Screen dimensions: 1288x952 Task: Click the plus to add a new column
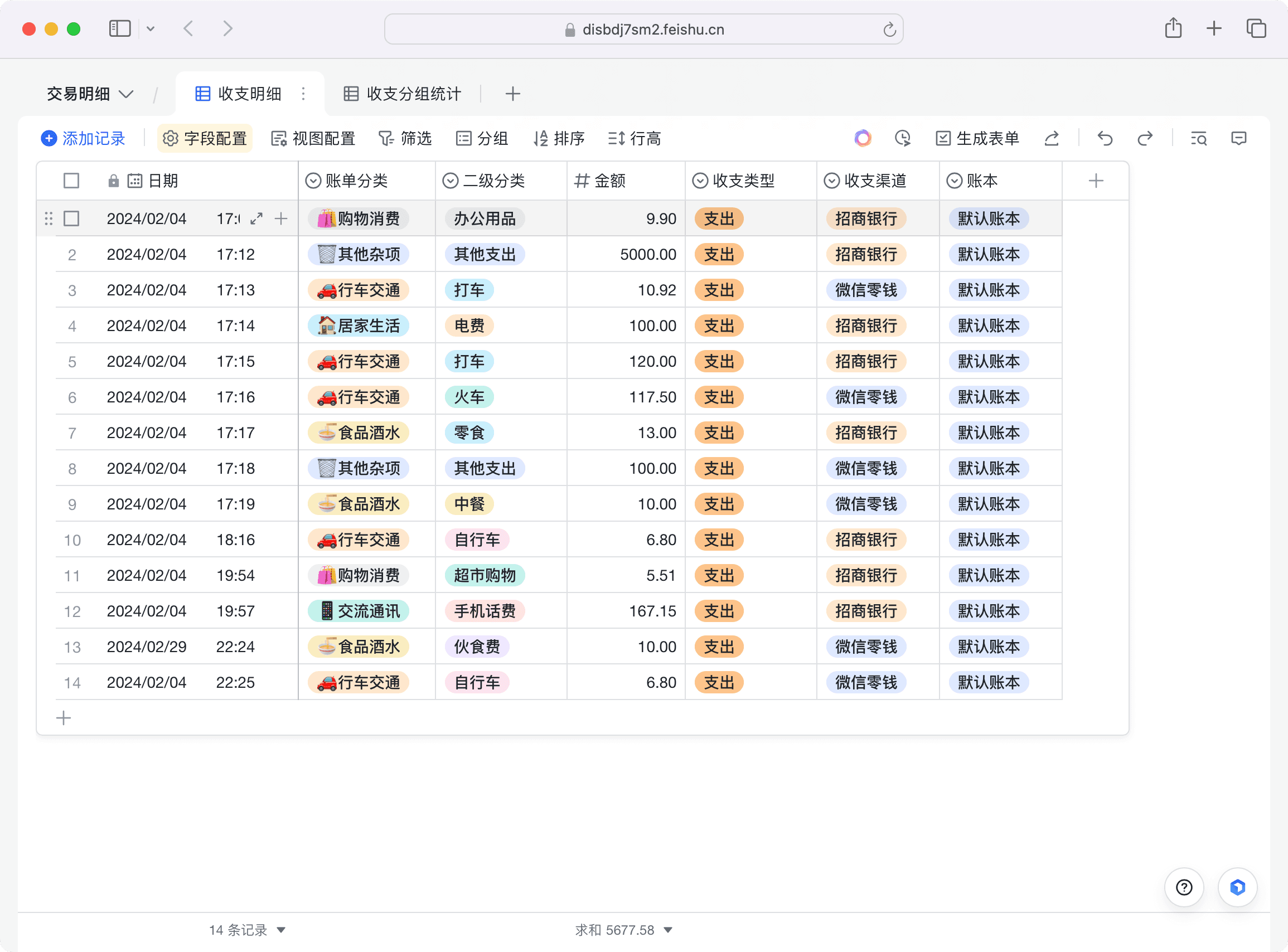[x=1096, y=181]
